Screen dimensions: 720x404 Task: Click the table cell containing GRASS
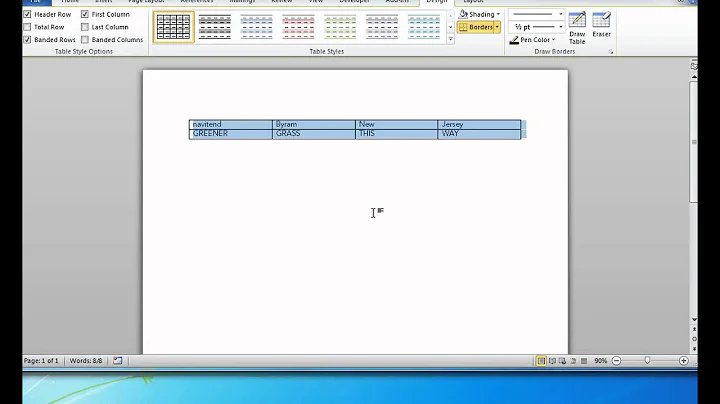314,134
